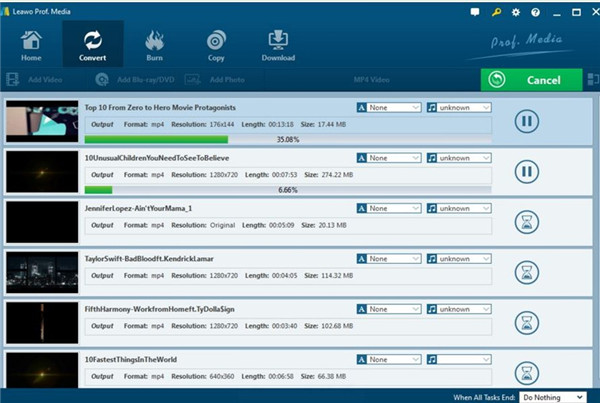
Task: Open audio track dropdown for JenniferLopez row
Action: point(464,208)
